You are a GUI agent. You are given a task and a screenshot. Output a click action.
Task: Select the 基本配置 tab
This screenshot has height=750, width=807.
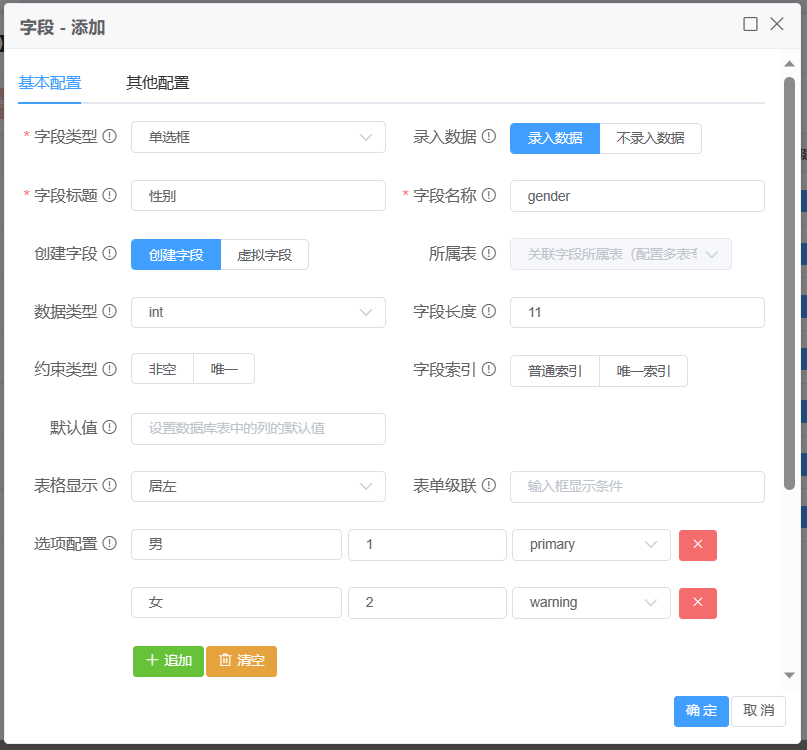pos(50,83)
